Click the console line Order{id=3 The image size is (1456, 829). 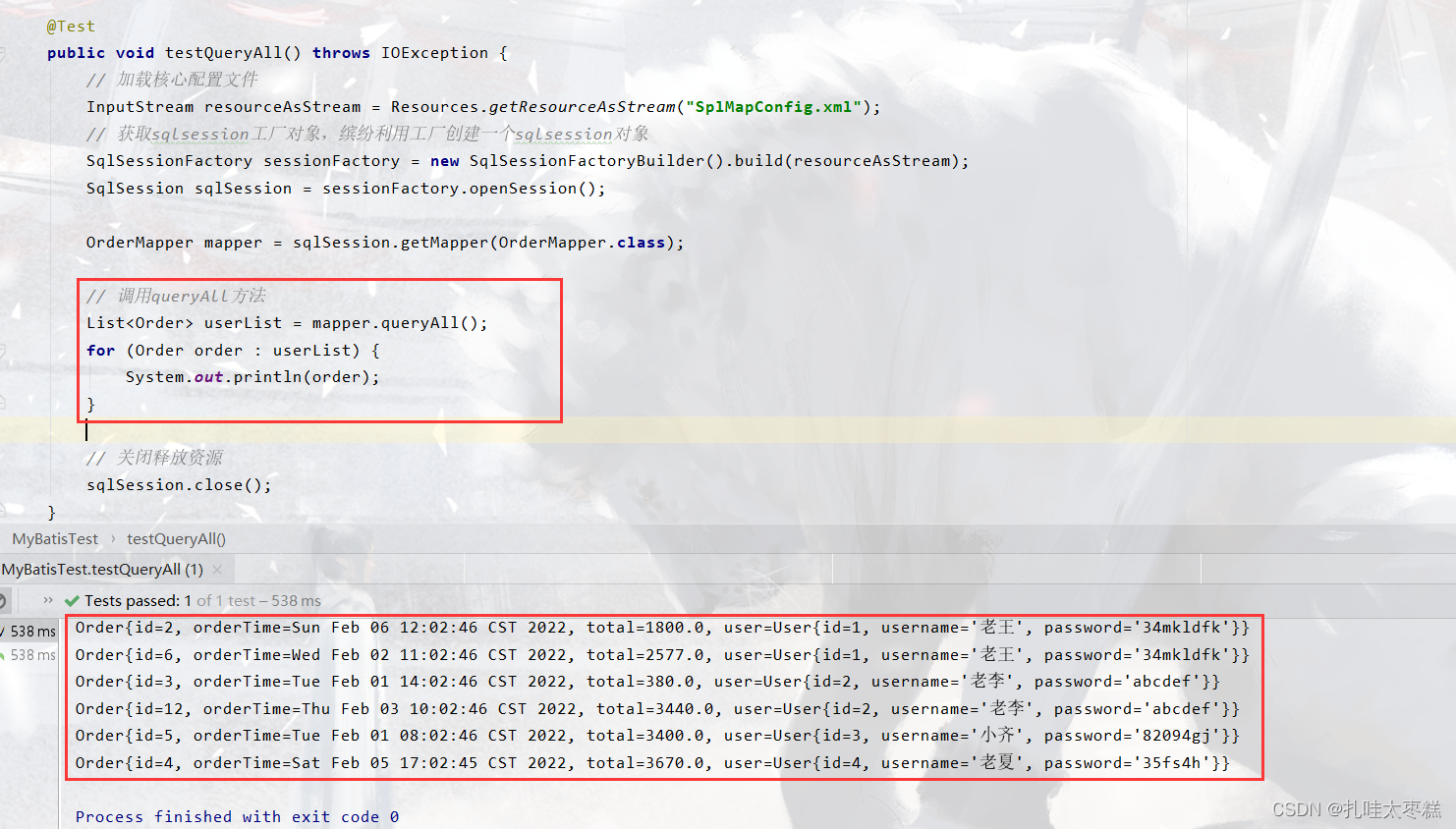click(647, 682)
